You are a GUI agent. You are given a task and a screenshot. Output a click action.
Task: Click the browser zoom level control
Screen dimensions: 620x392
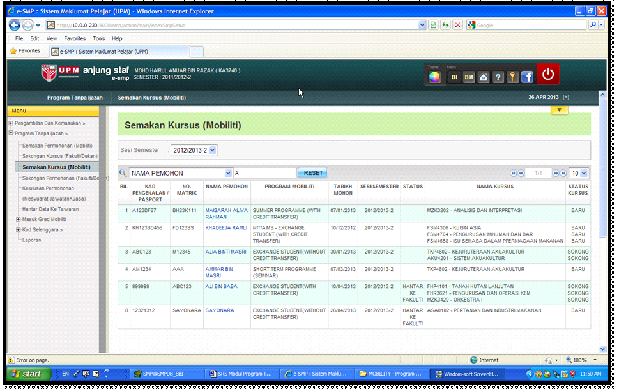581,360
